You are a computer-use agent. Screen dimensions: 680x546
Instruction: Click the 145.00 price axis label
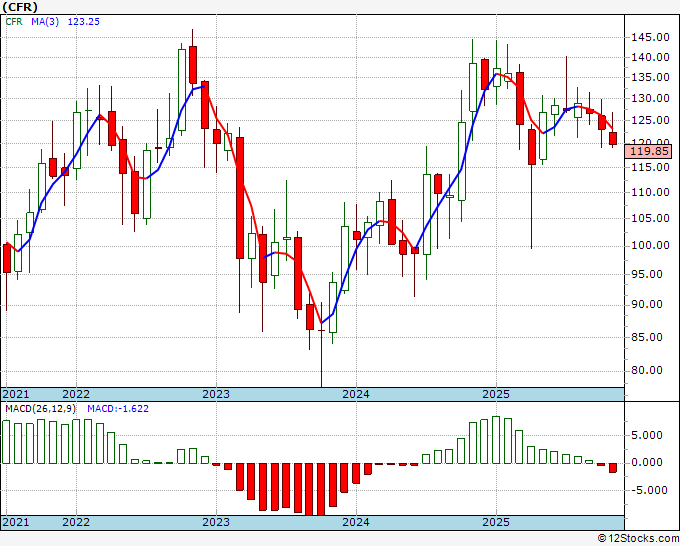coord(649,37)
